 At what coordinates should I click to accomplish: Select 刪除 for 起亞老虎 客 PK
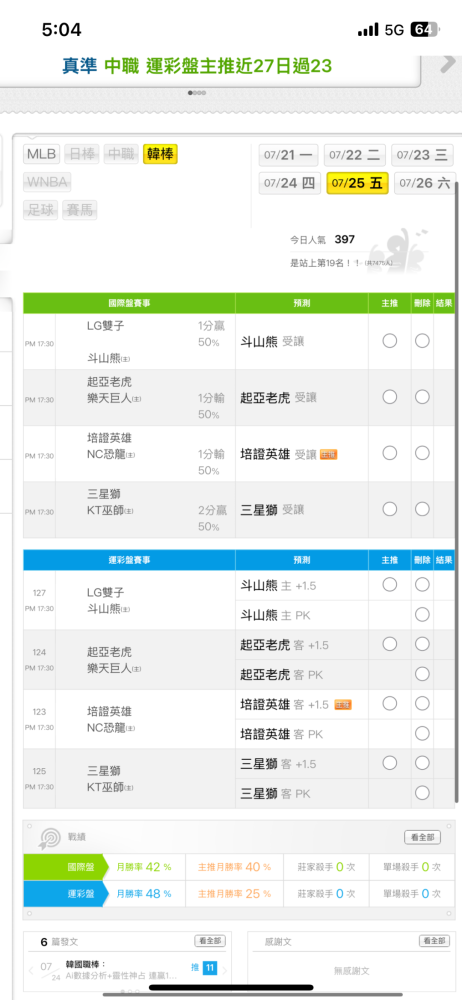pos(422,674)
